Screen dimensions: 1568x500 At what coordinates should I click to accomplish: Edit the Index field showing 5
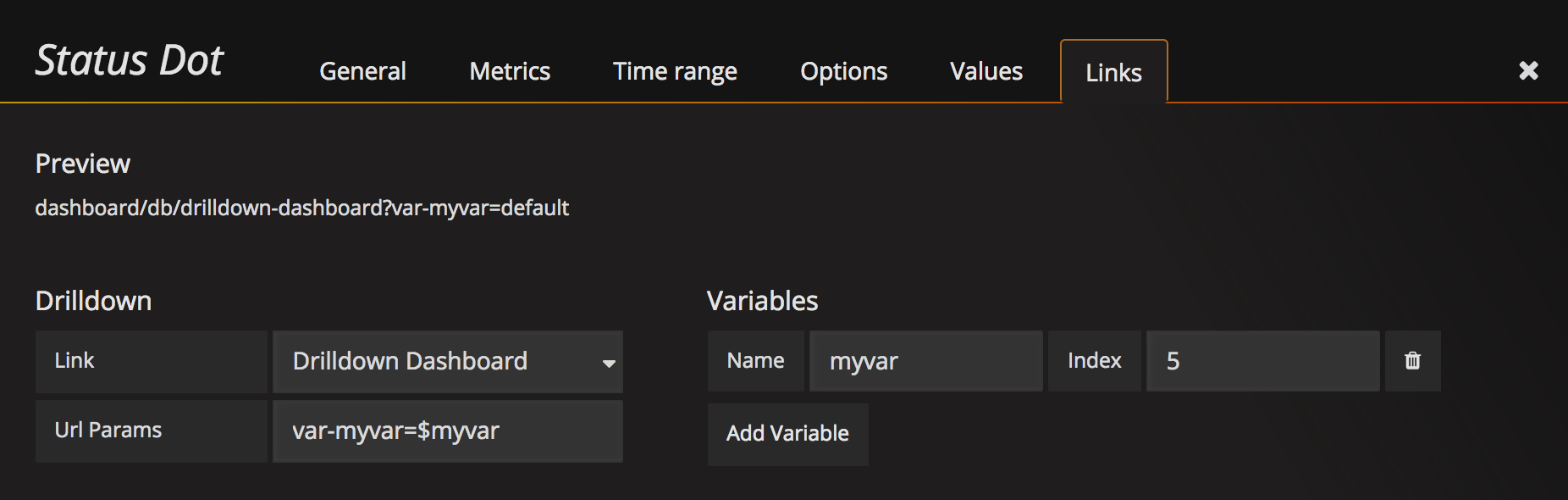pos(1262,361)
